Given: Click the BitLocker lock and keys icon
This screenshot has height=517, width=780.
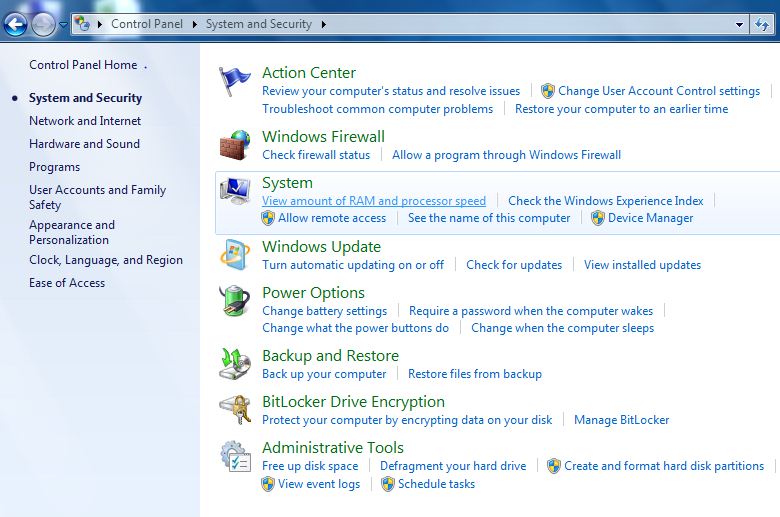Looking at the screenshot, I should (235, 410).
